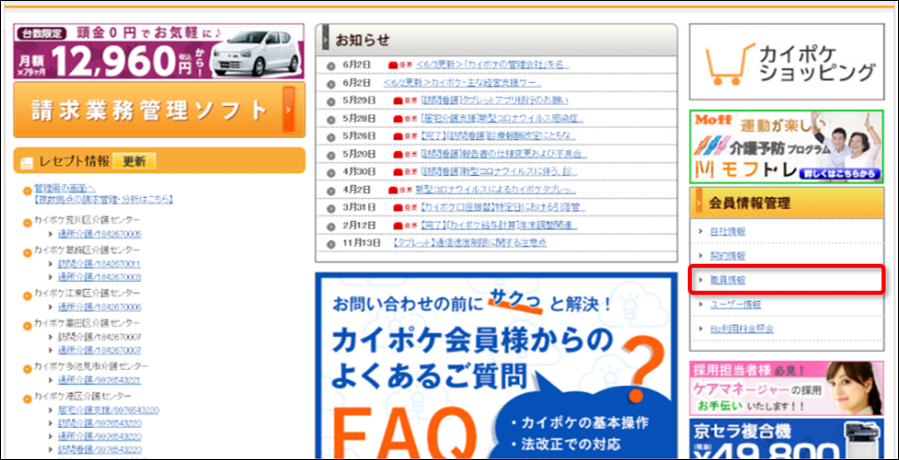The height and width of the screenshot is (460, 899).
Task: Open the 5月29日 タブレットアプリ移行 notice
Action: pos(494,101)
